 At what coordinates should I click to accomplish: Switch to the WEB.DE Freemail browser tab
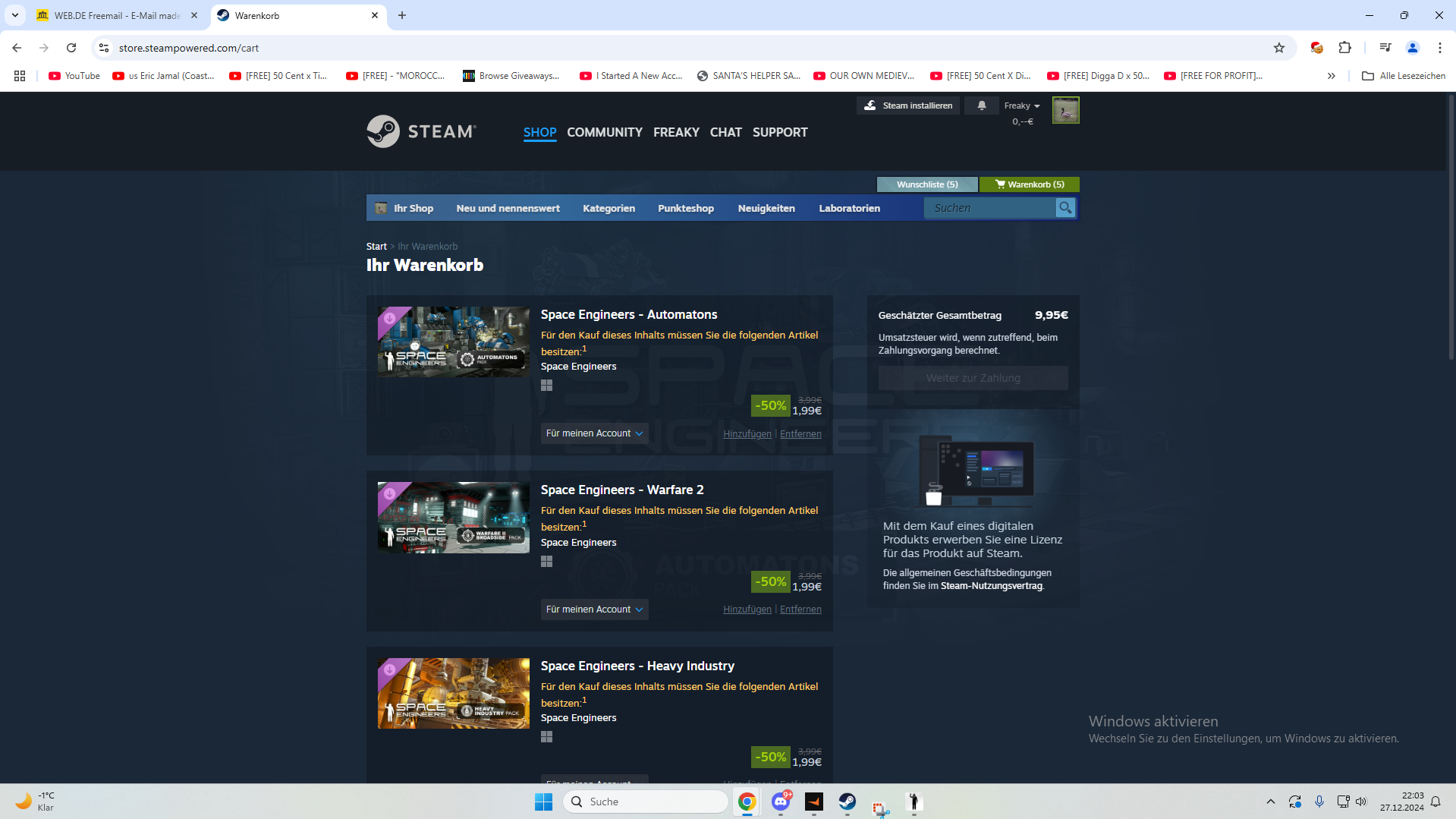point(118,15)
